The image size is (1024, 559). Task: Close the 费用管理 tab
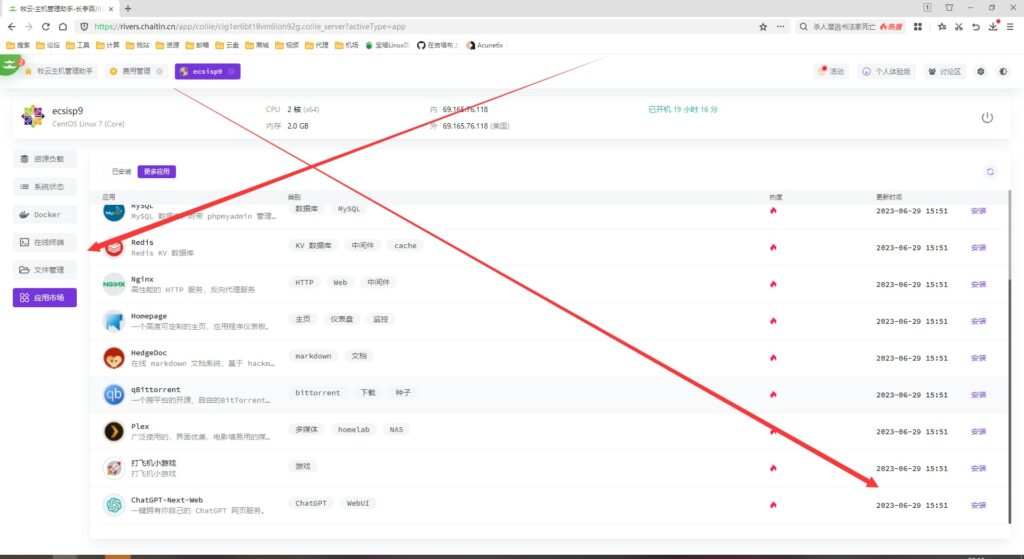160,71
